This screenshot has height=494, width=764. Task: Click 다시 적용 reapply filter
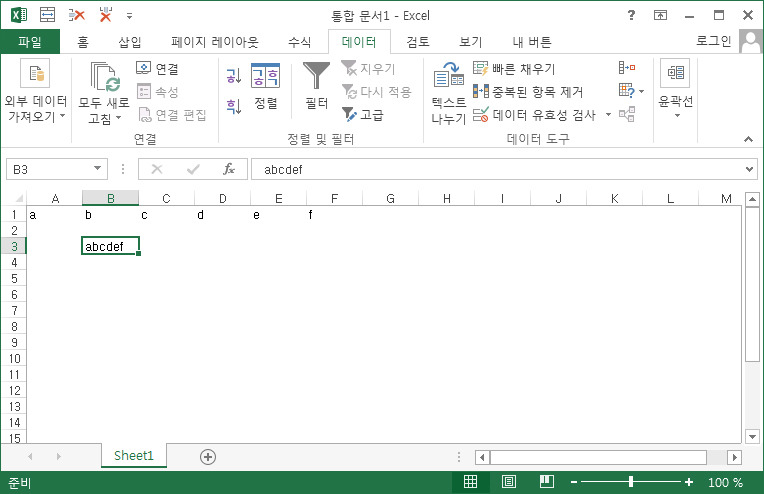click(376, 91)
